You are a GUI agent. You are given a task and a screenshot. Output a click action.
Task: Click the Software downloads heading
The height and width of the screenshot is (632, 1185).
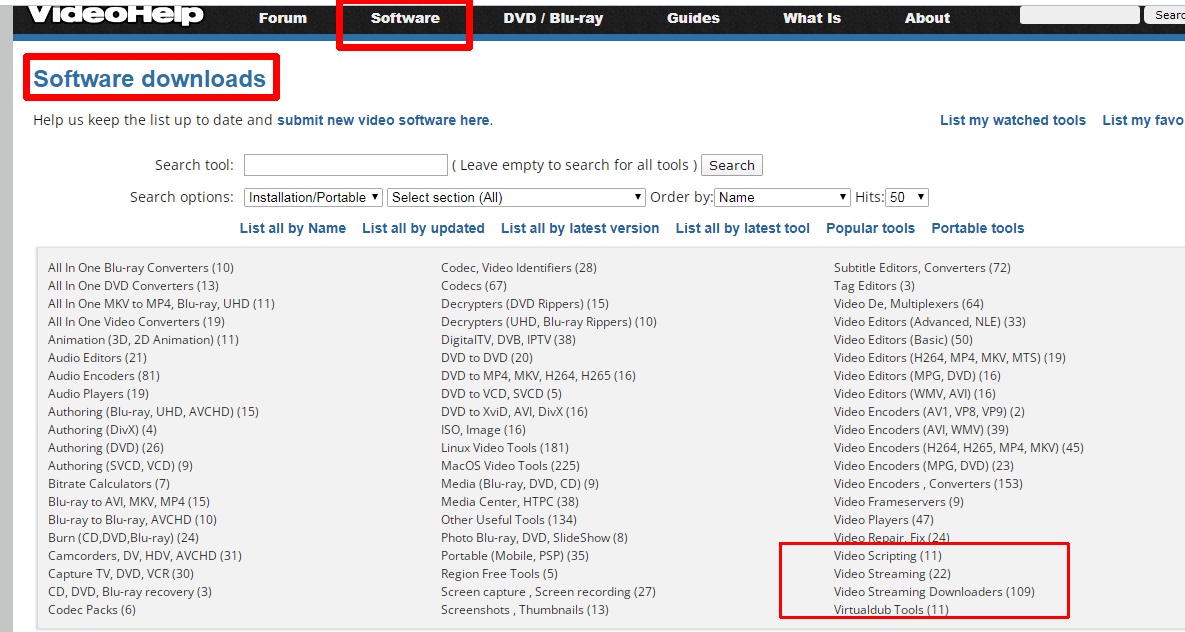150,79
